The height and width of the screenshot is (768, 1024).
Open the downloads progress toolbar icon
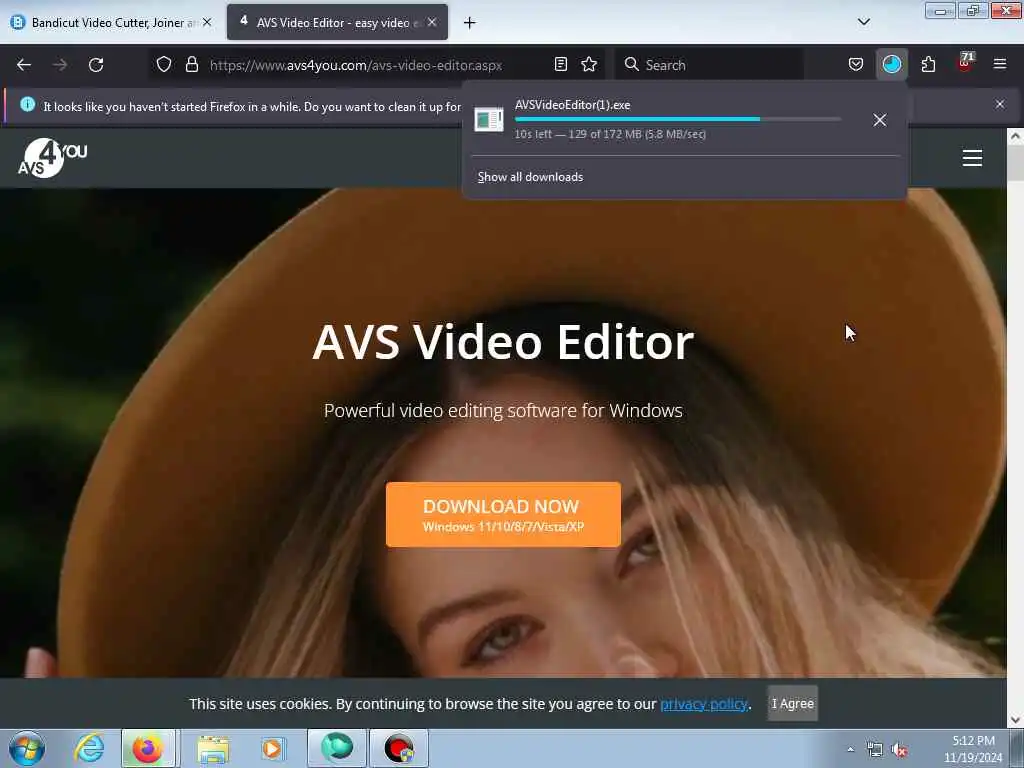[891, 65]
